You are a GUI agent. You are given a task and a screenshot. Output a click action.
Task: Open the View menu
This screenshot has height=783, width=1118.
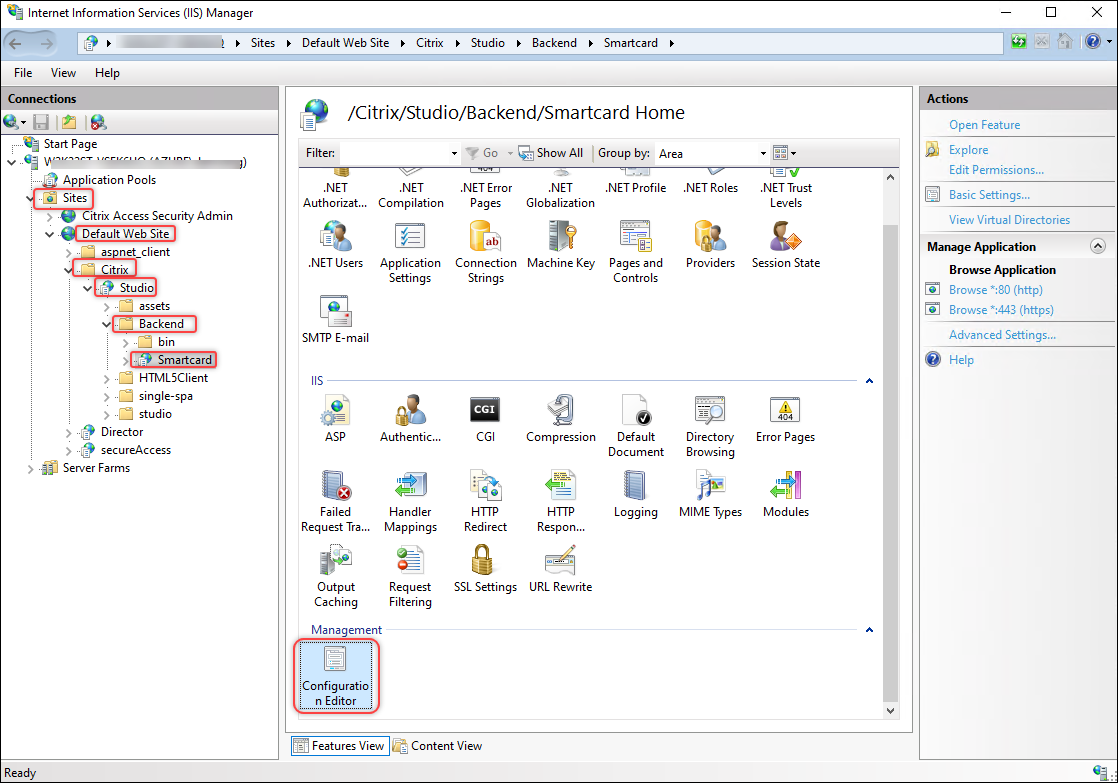coord(63,72)
